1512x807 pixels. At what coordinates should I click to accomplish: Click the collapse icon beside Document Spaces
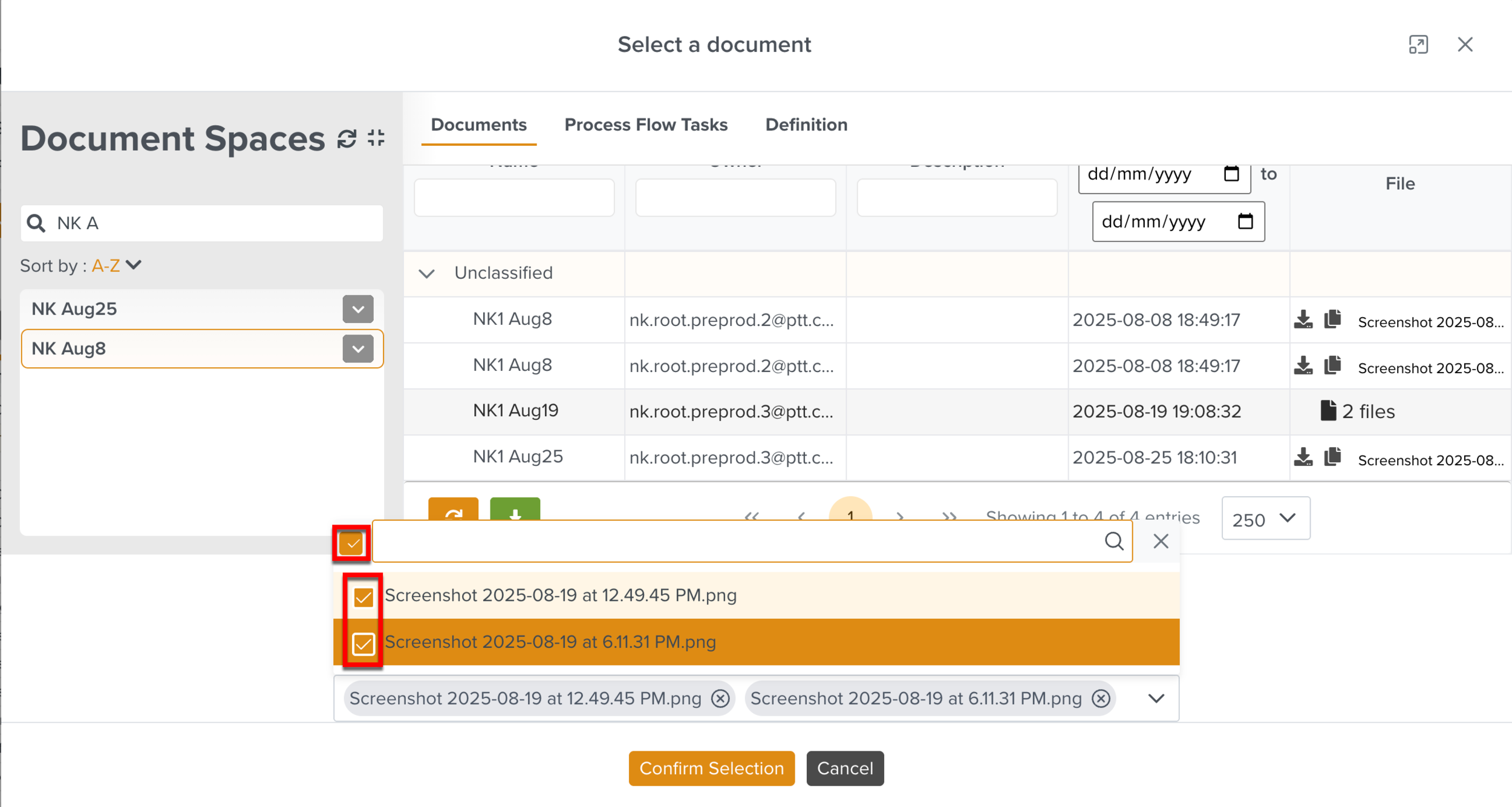pyautogui.click(x=376, y=138)
